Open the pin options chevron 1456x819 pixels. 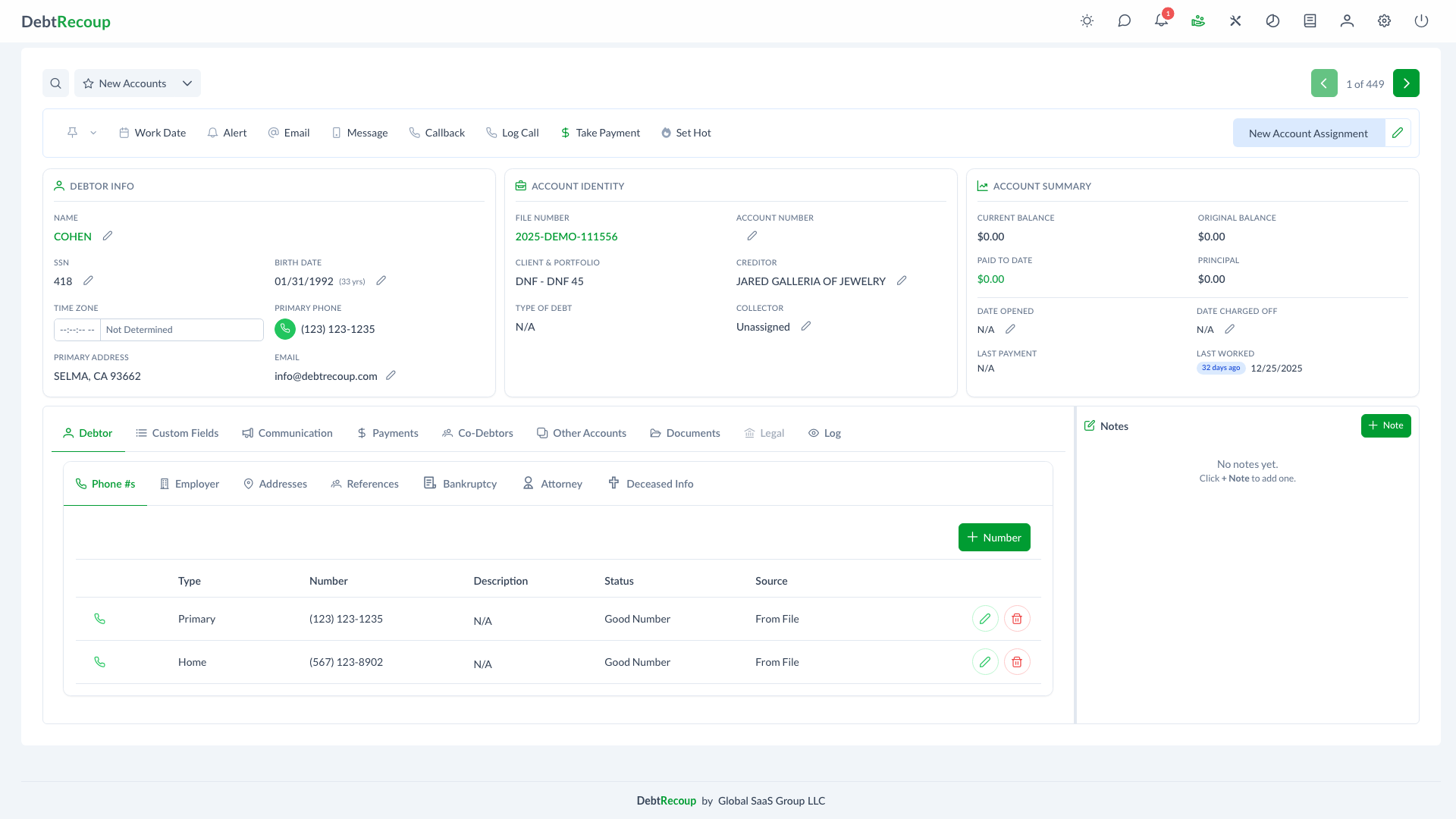pyautogui.click(x=93, y=132)
